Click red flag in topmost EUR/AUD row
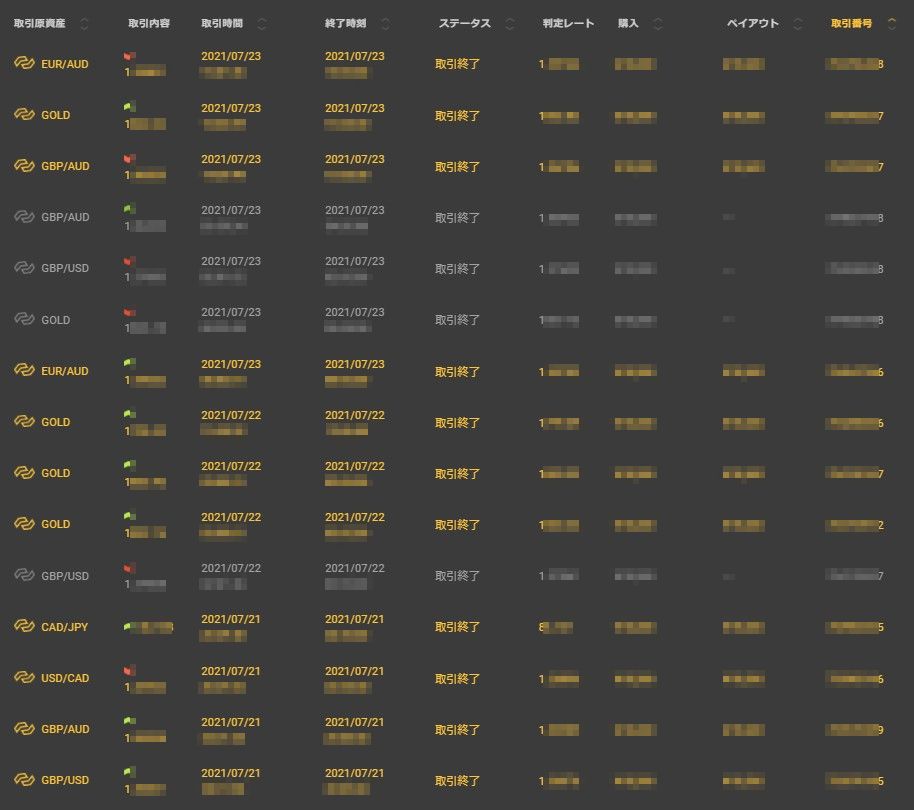The width and height of the screenshot is (914, 810). pos(129,57)
